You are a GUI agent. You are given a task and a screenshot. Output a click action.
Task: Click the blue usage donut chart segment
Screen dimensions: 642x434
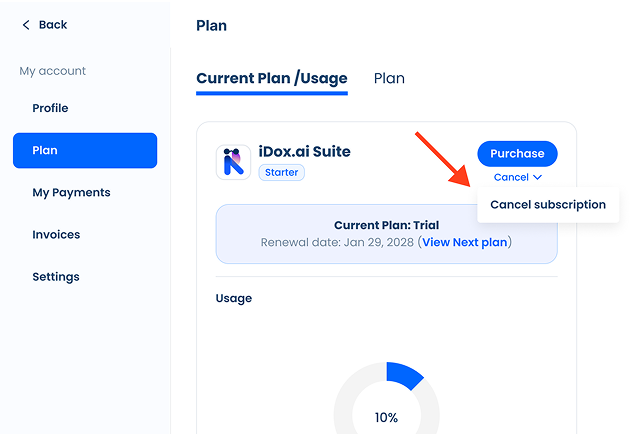(405, 374)
